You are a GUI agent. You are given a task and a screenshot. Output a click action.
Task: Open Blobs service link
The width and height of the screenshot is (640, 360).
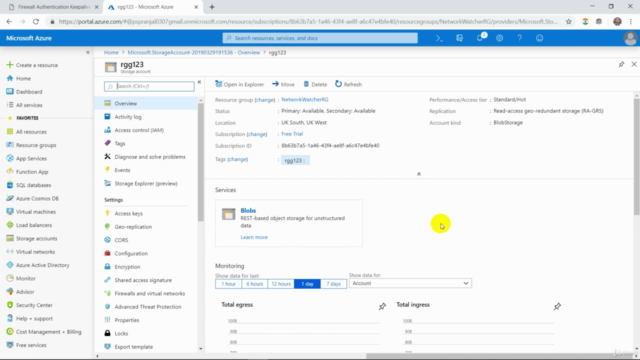pos(248,211)
